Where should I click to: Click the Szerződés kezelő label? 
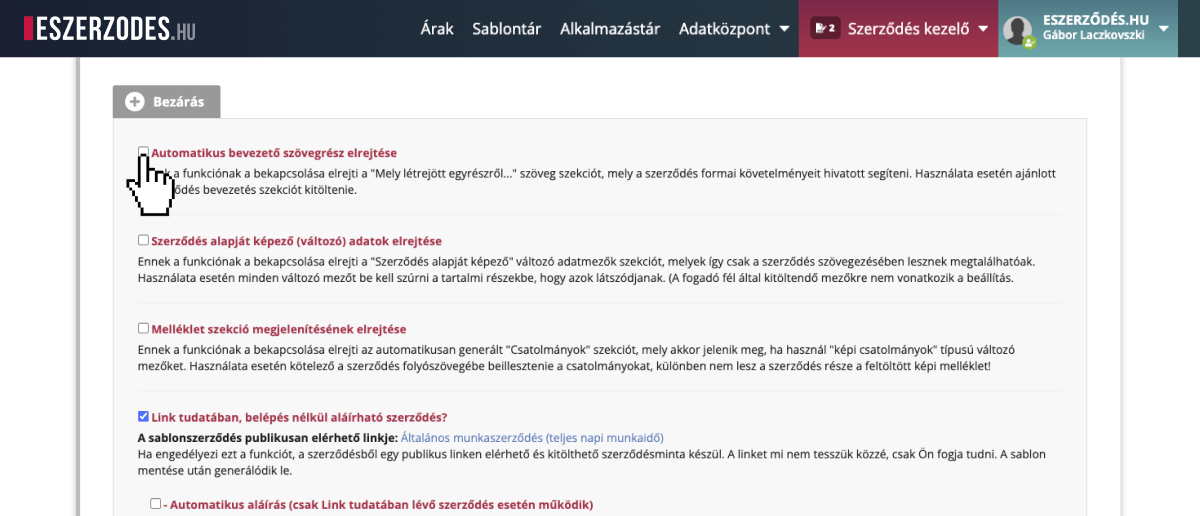[x=908, y=29]
